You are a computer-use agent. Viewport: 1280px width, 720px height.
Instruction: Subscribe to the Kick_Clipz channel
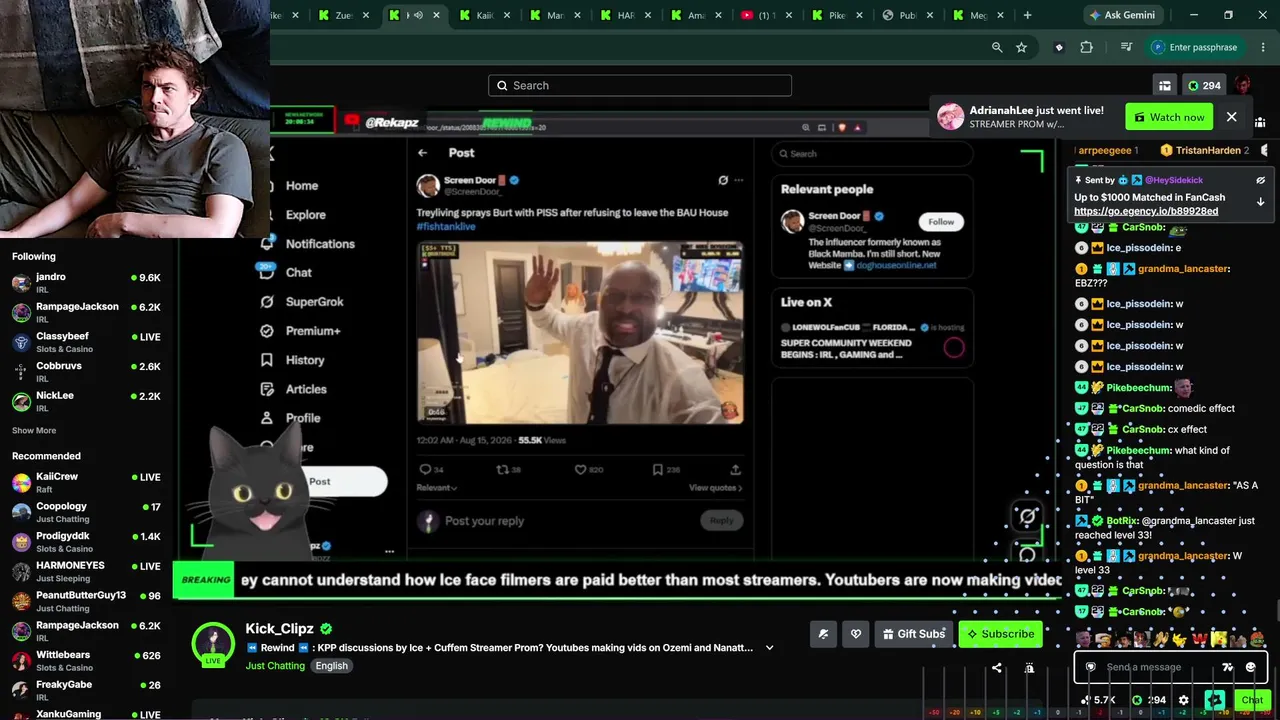tap(1000, 633)
